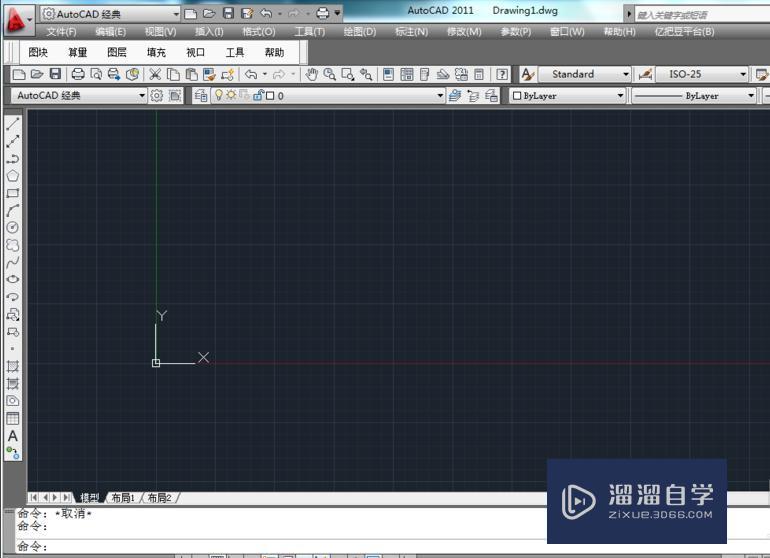The image size is (770, 558).
Task: Toggle layer 0 on/off lightbulb
Action: point(219,95)
